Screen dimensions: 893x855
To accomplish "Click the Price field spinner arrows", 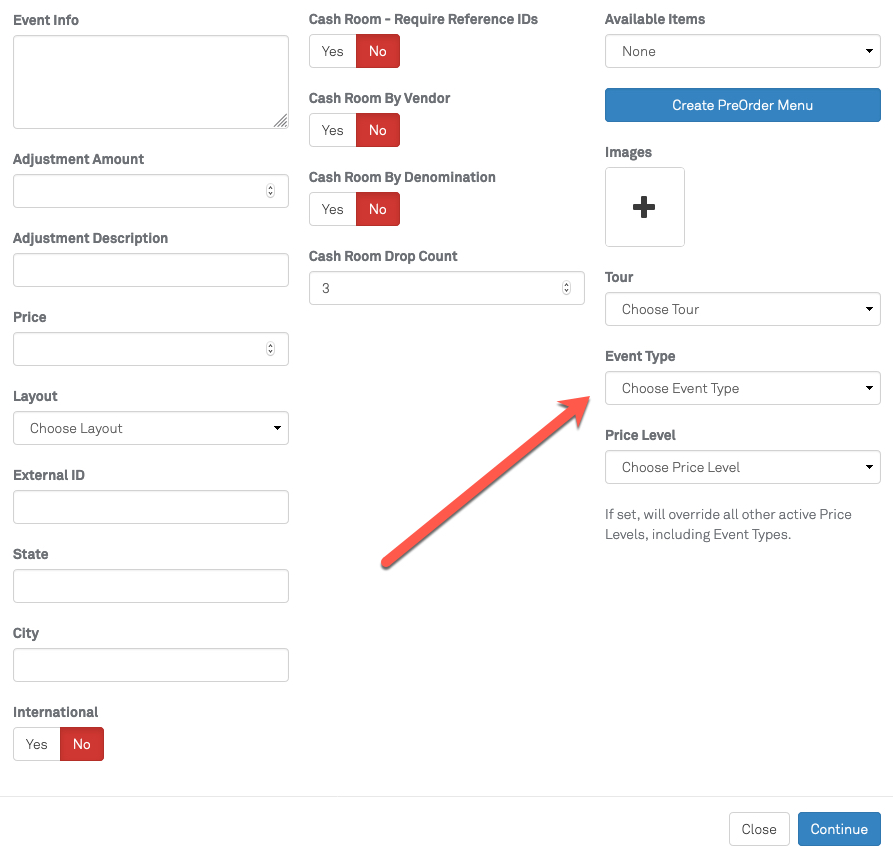I will coord(270,349).
